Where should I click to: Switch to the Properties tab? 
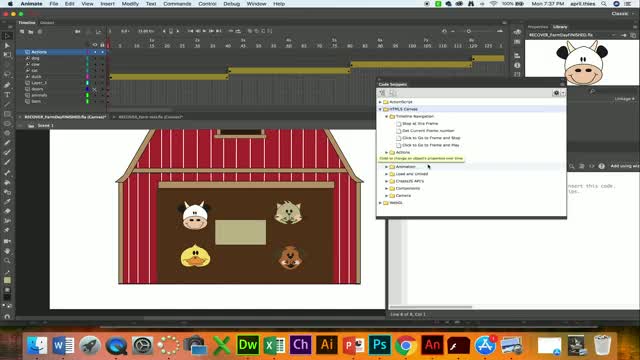click(538, 27)
